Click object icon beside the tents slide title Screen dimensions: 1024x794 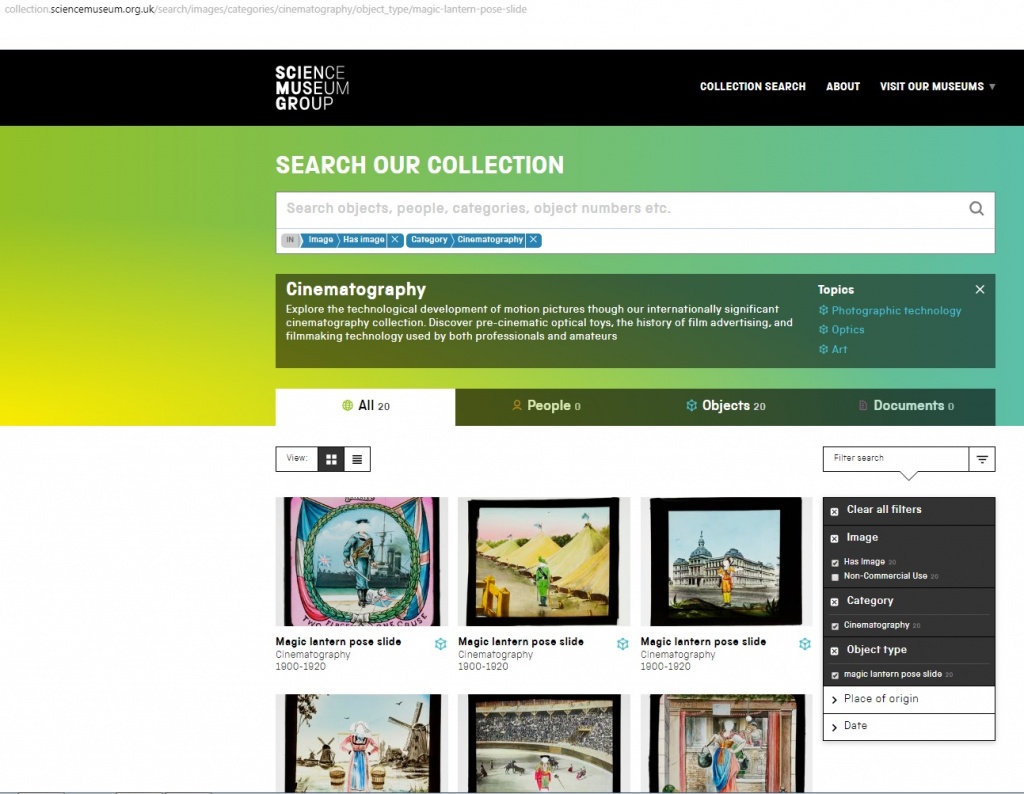coord(623,644)
